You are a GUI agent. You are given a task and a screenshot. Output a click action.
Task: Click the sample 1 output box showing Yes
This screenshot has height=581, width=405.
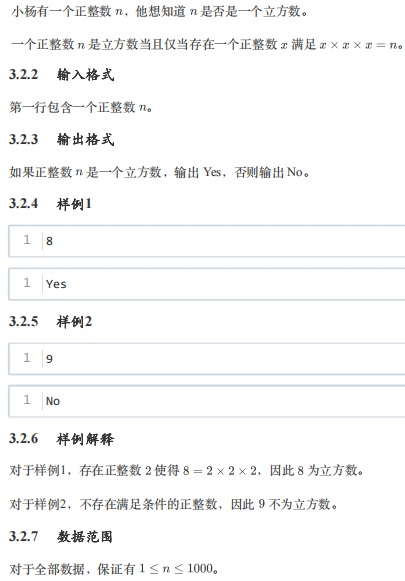[207, 284]
